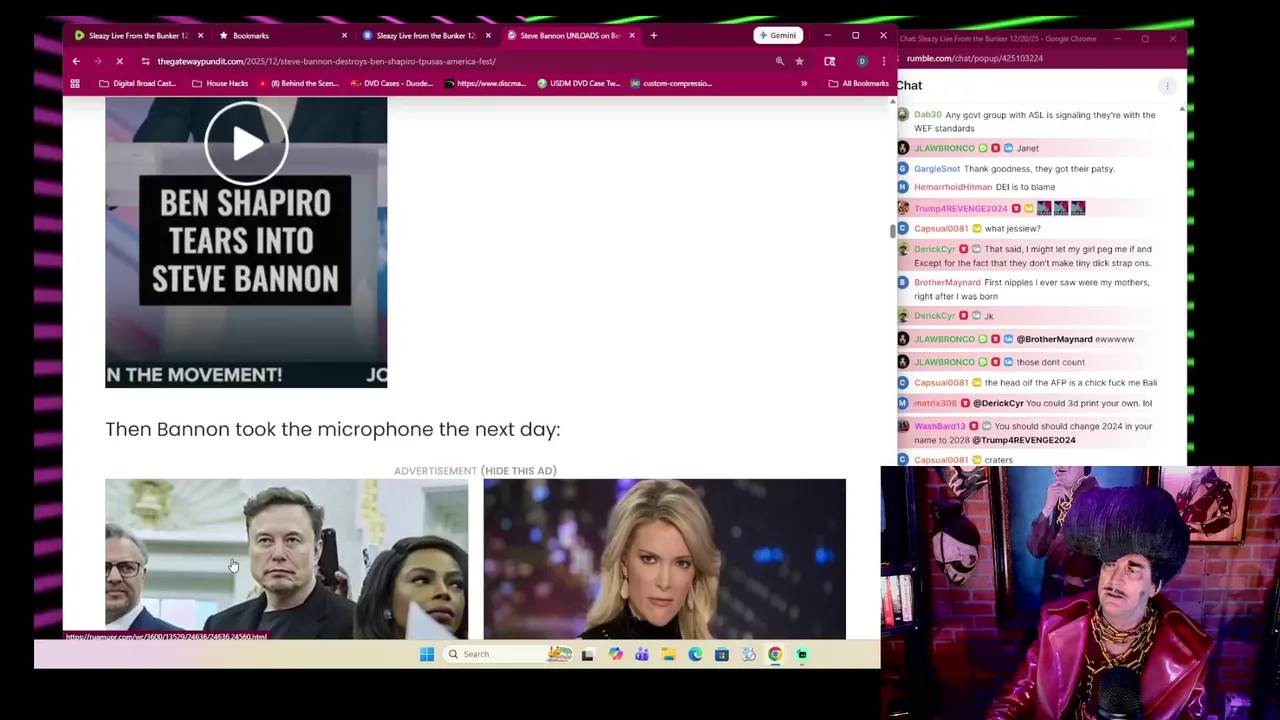
Task: Open Chrome's three-dot menu
Action: 883,61
